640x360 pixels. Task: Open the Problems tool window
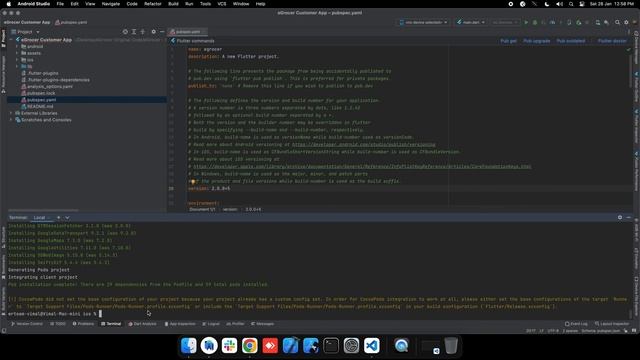(x=83, y=324)
